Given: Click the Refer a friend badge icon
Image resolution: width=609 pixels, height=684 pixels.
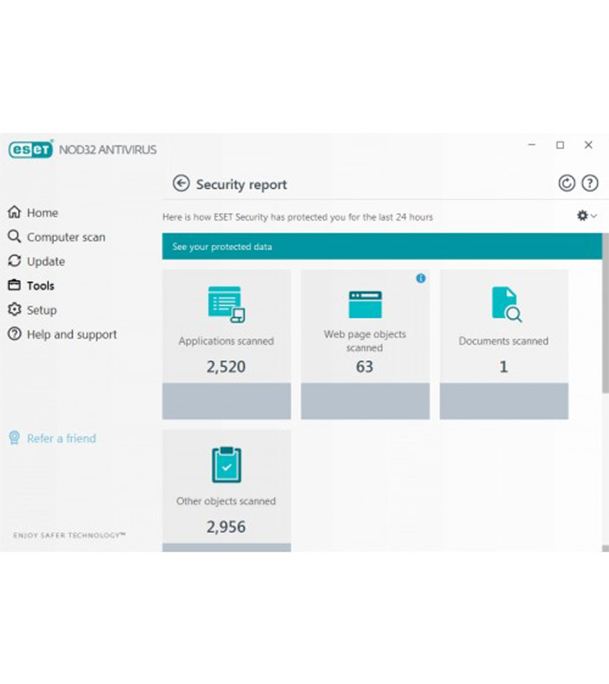Looking at the screenshot, I should (x=14, y=438).
